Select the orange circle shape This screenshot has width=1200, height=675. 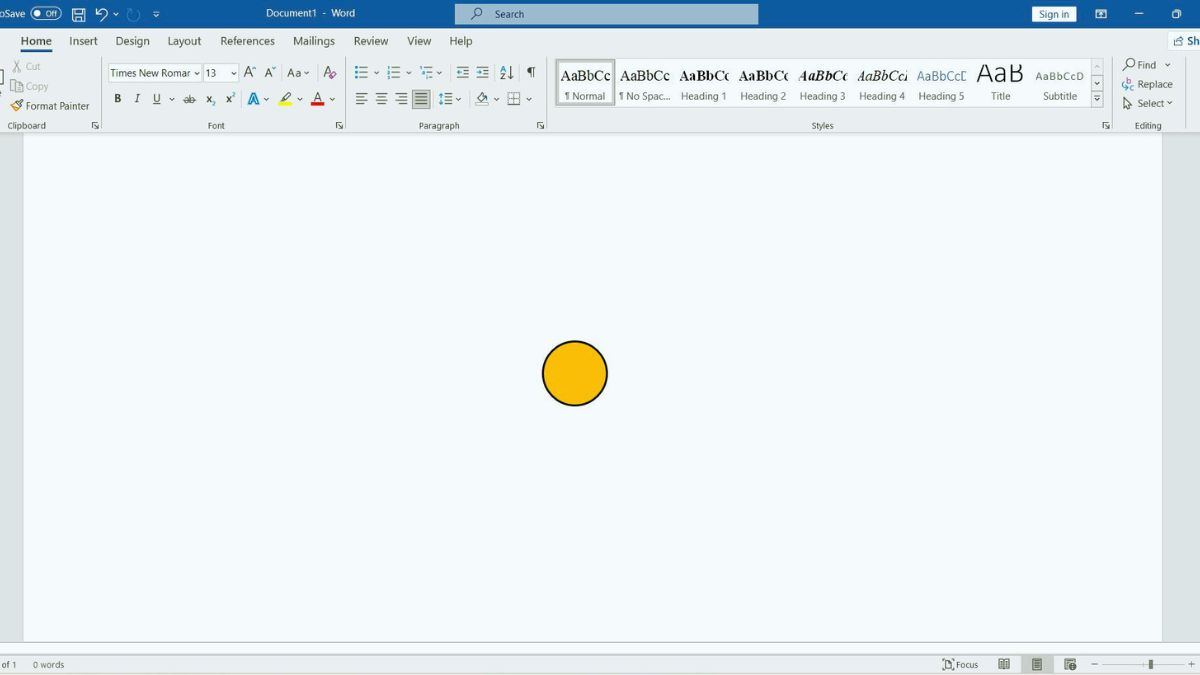pos(575,374)
